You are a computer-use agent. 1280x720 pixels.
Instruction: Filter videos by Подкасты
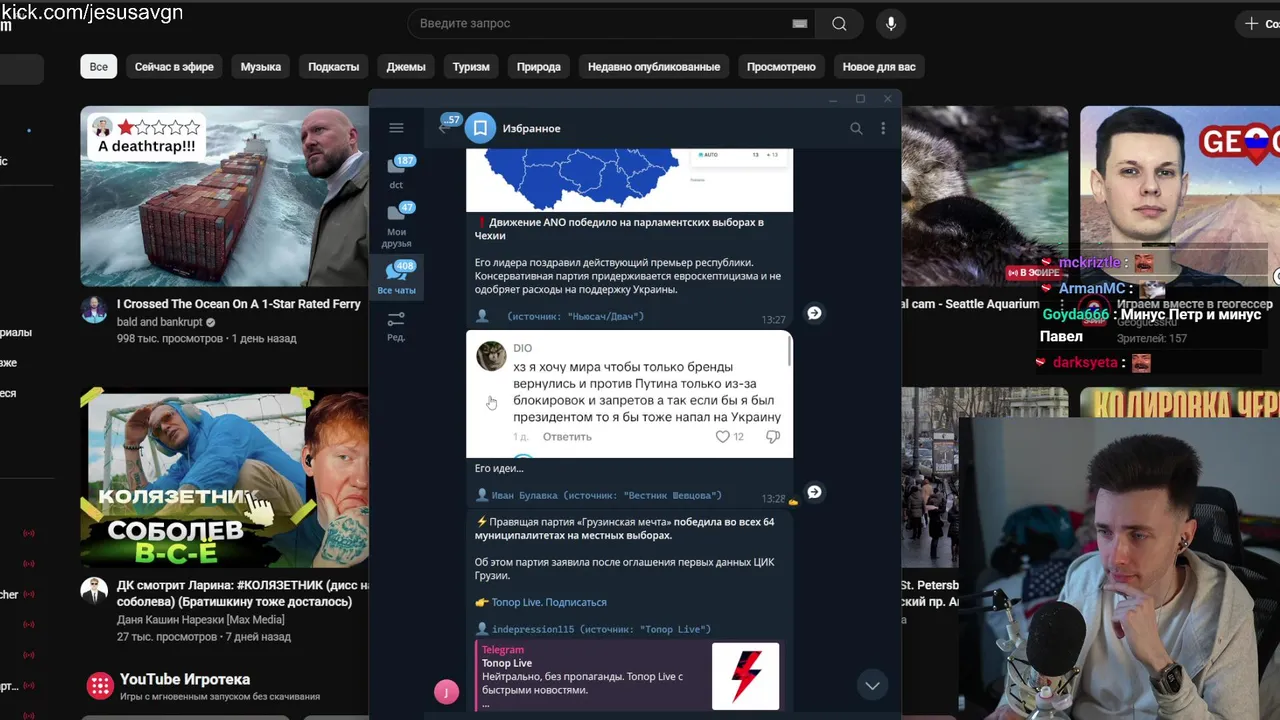[x=333, y=67]
